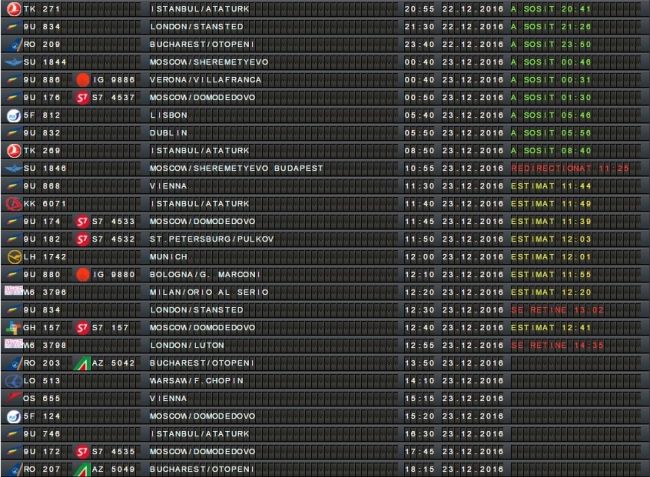Click the Tarom logo beside RO 203
The height and width of the screenshot is (477, 650).
pyautogui.click(x=15, y=363)
